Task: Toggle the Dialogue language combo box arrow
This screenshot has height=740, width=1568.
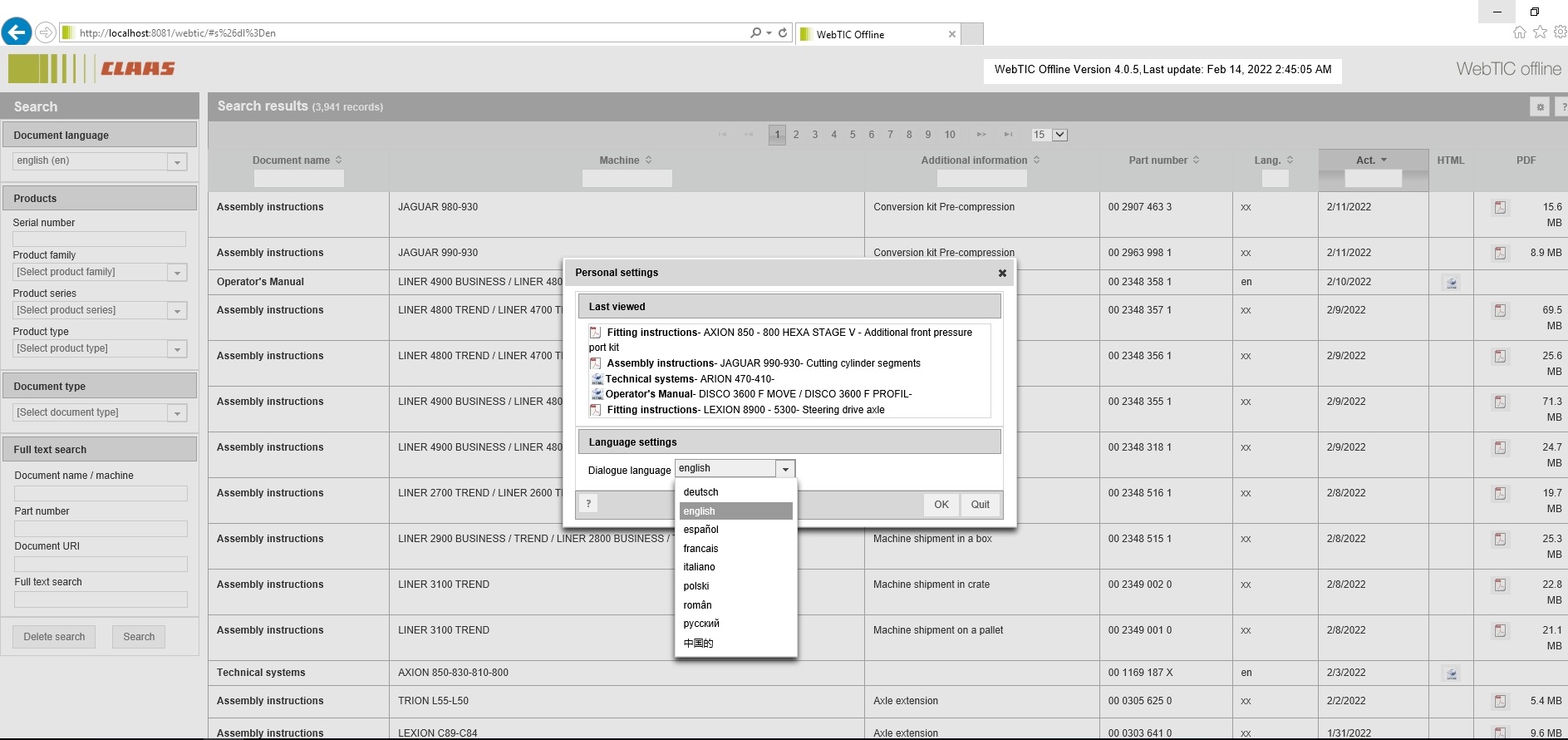Action: tap(785, 469)
